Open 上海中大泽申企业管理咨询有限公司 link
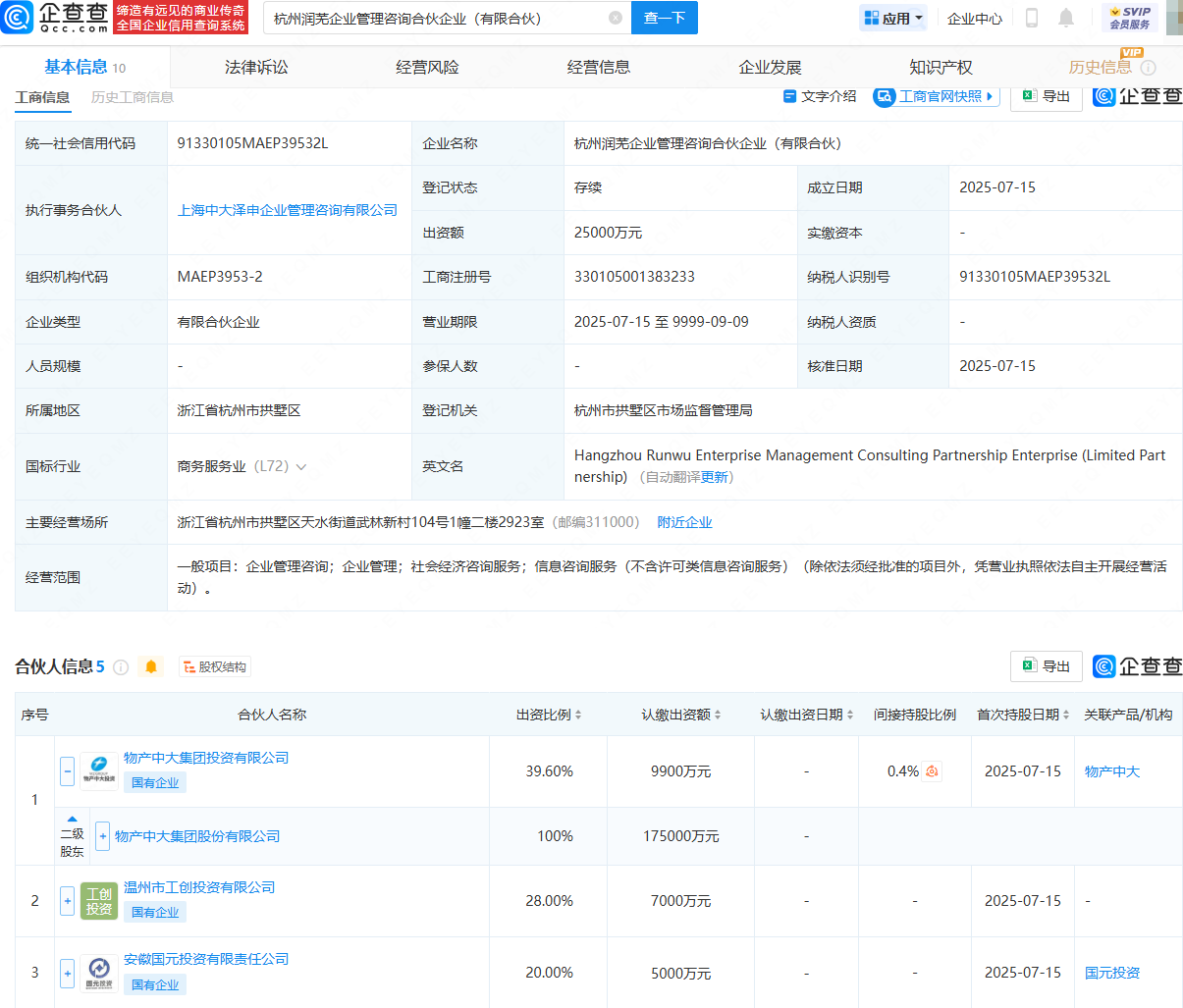The width and height of the screenshot is (1183, 1008). [x=288, y=210]
